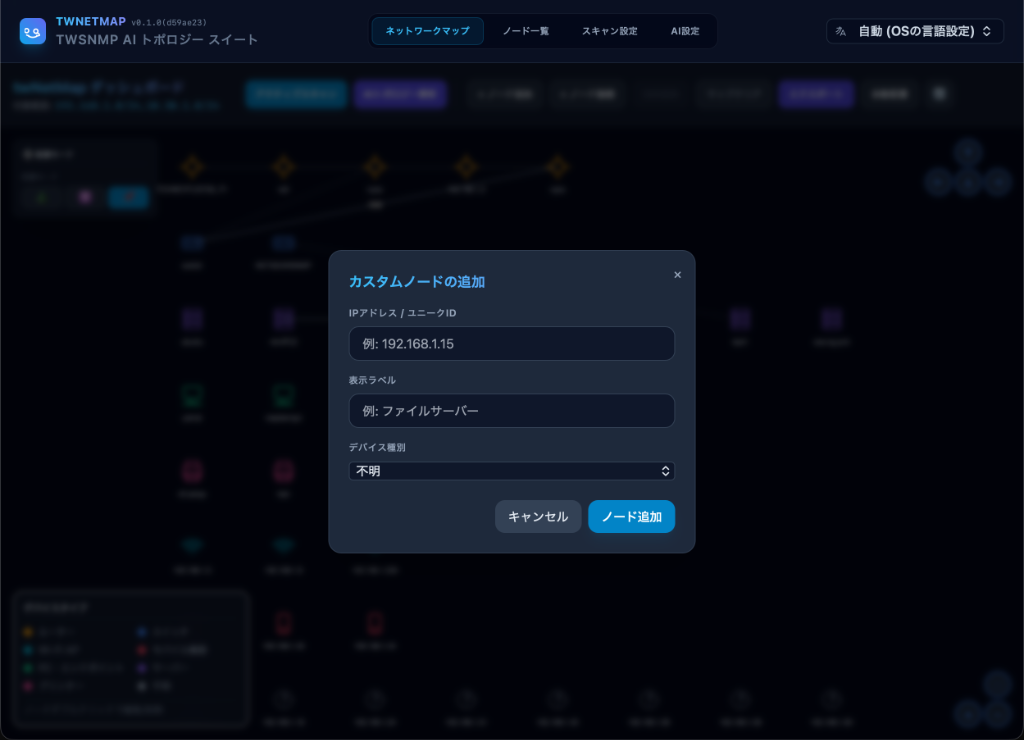
Task: Select the last yellow diamond router node
Action: (557, 167)
